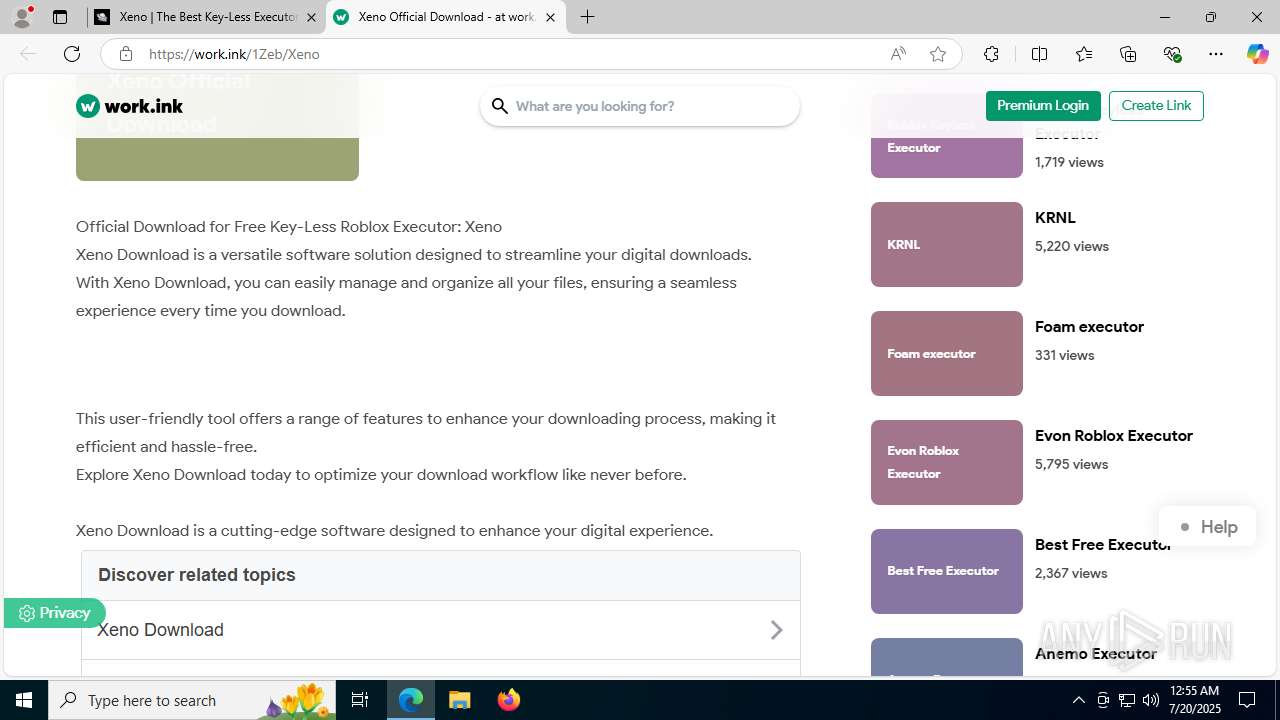Go back to the previous page

(28, 54)
